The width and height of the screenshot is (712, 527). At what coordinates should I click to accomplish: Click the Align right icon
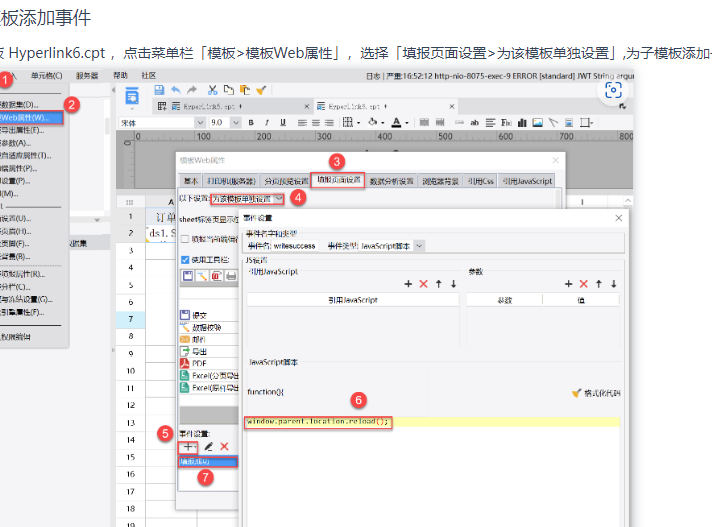[329, 123]
